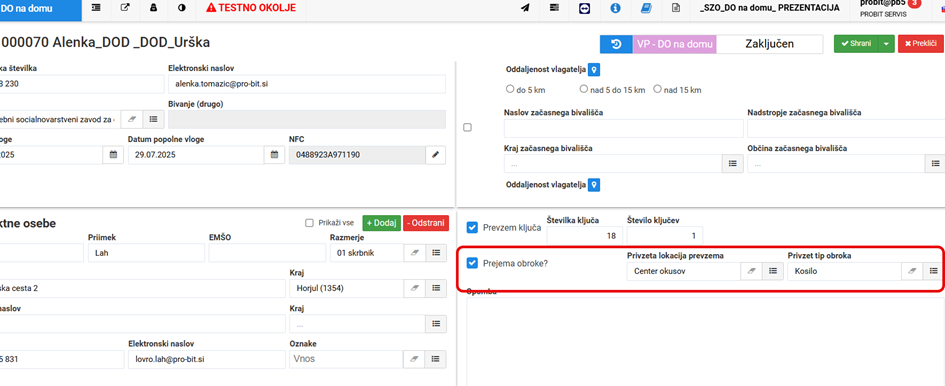Open list picker for the empty Kraj field
Viewport: 945px width, 386px height.
coord(436,324)
